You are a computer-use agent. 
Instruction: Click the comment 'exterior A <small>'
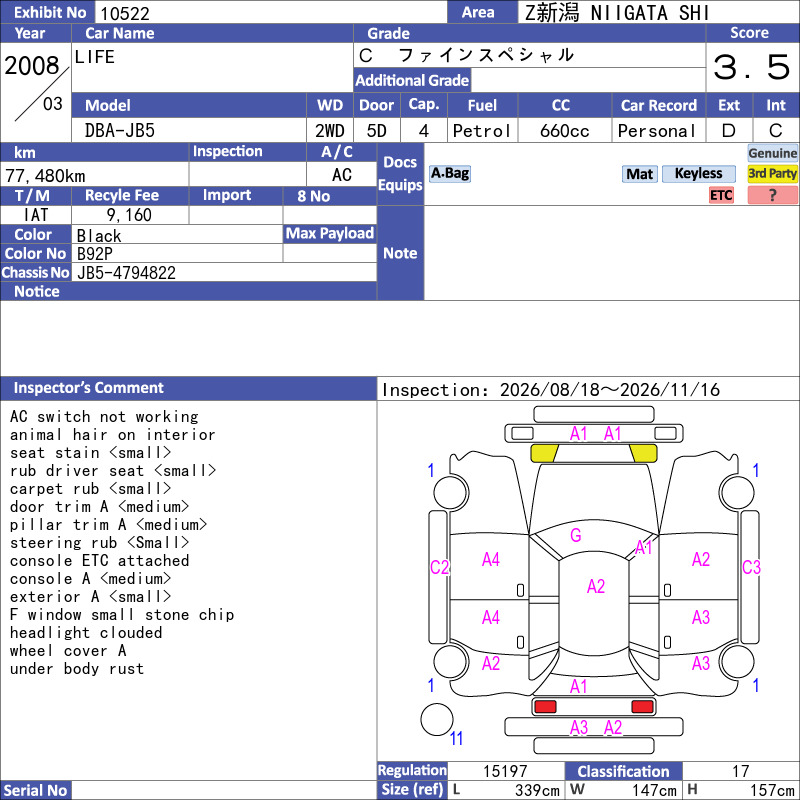point(90,596)
